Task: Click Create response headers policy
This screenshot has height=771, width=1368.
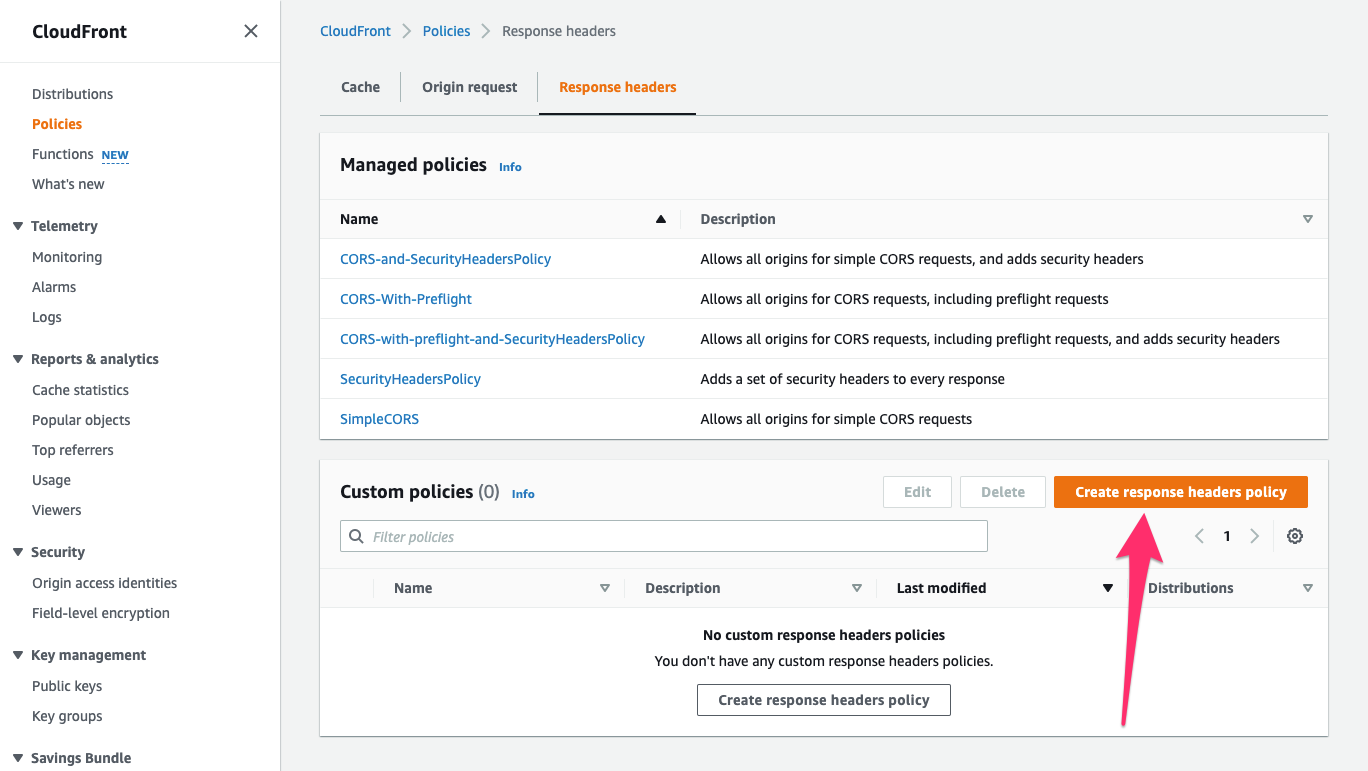Action: (1180, 491)
